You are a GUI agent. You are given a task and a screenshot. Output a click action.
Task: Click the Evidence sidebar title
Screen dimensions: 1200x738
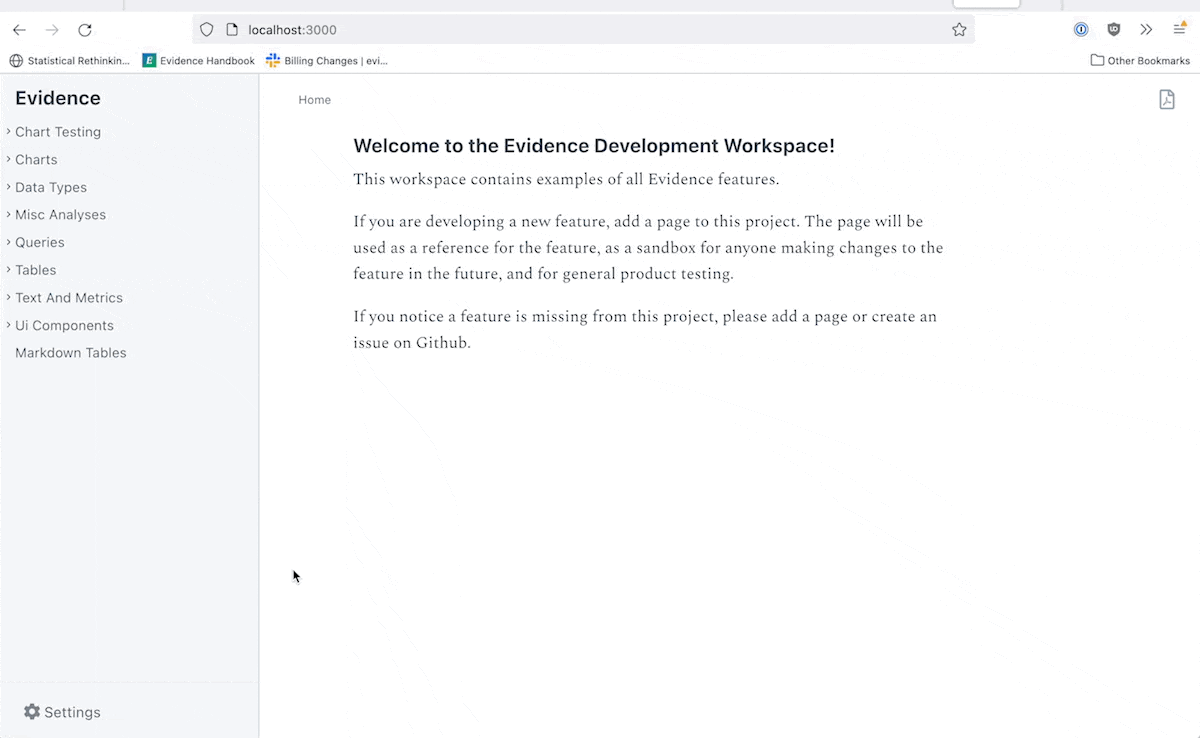pos(58,98)
